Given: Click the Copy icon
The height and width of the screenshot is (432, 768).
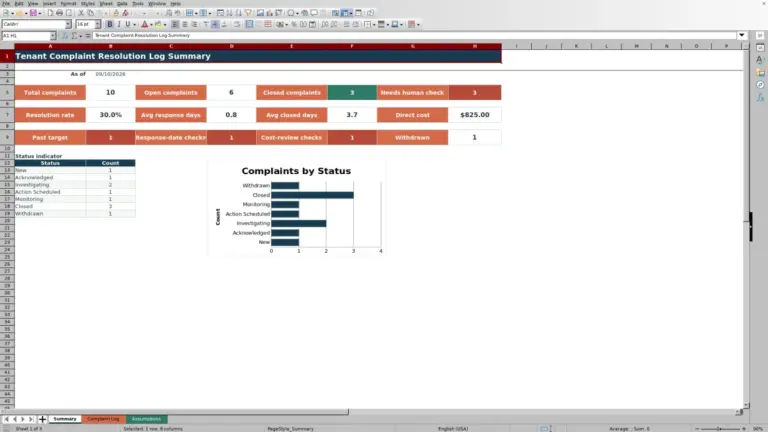Looking at the screenshot, I should [x=90, y=13].
